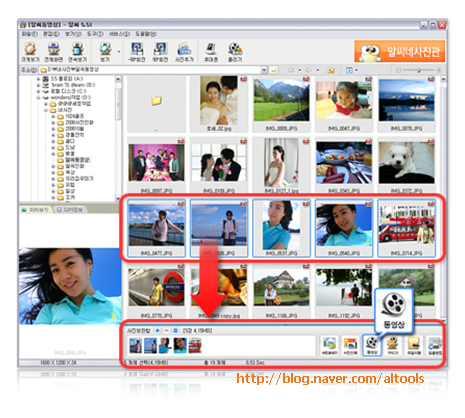Click the 꾸미기 decorate tray icon

[393, 345]
